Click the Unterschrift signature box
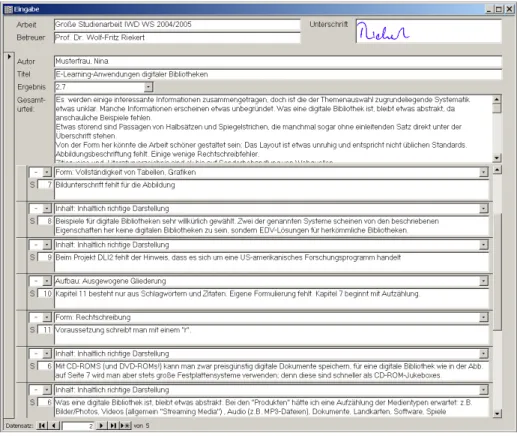 [429, 31]
